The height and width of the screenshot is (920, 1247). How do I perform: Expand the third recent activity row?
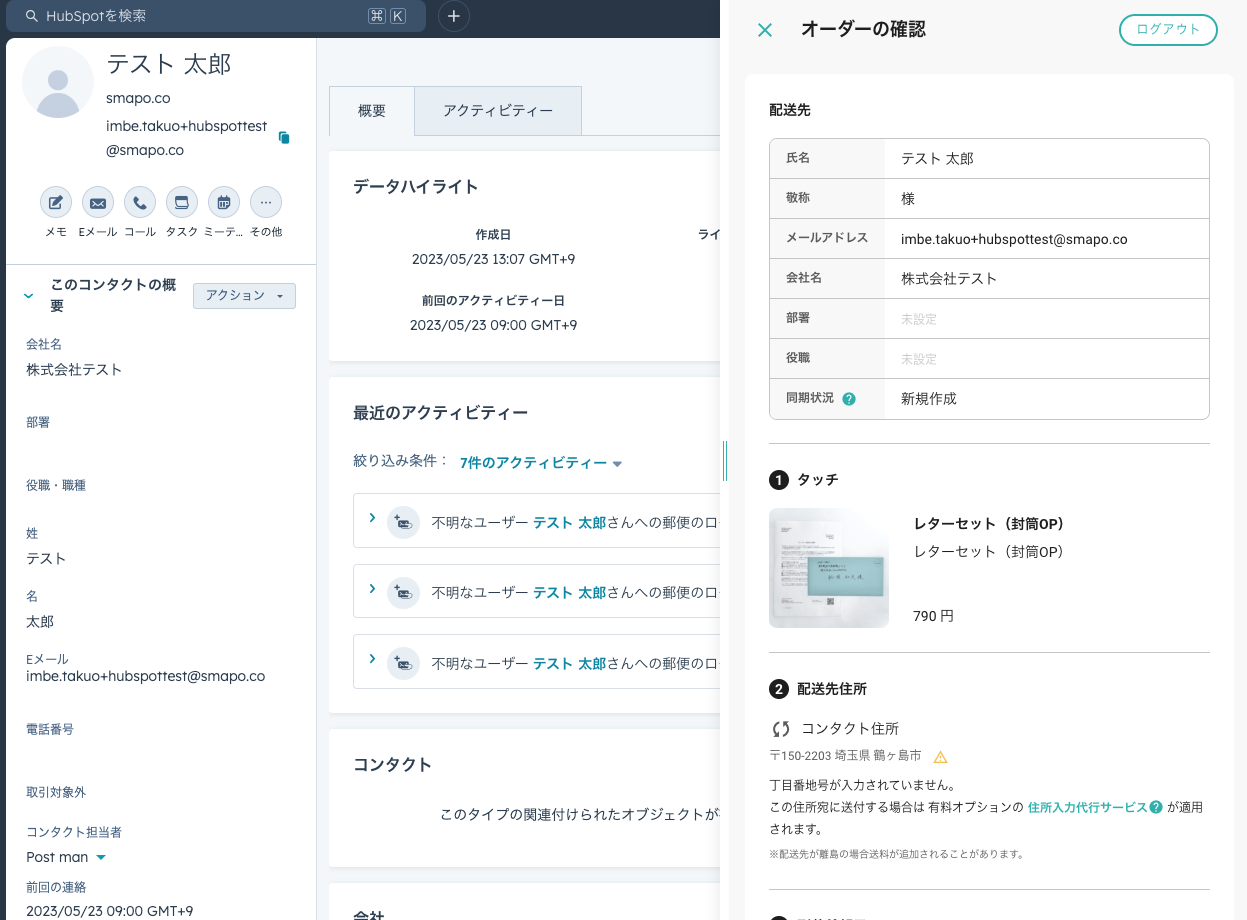click(372, 659)
